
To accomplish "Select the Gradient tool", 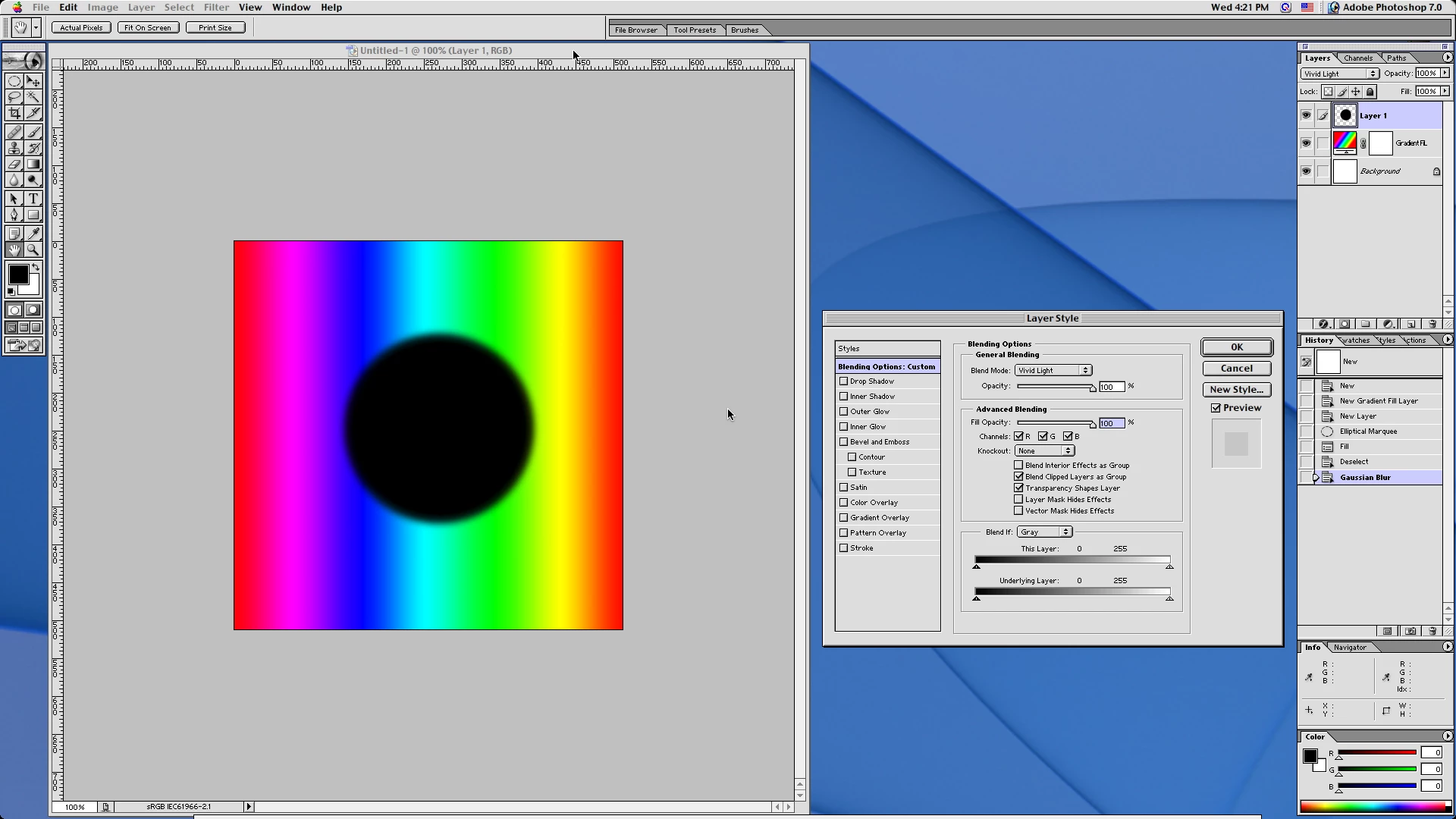I will tap(33, 164).
